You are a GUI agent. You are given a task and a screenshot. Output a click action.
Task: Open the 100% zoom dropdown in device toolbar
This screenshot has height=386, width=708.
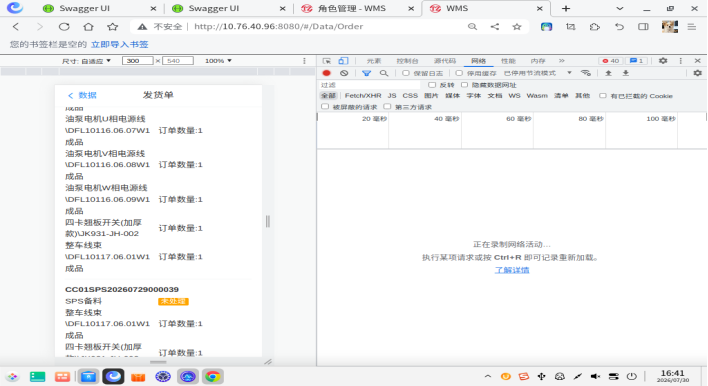click(x=218, y=60)
